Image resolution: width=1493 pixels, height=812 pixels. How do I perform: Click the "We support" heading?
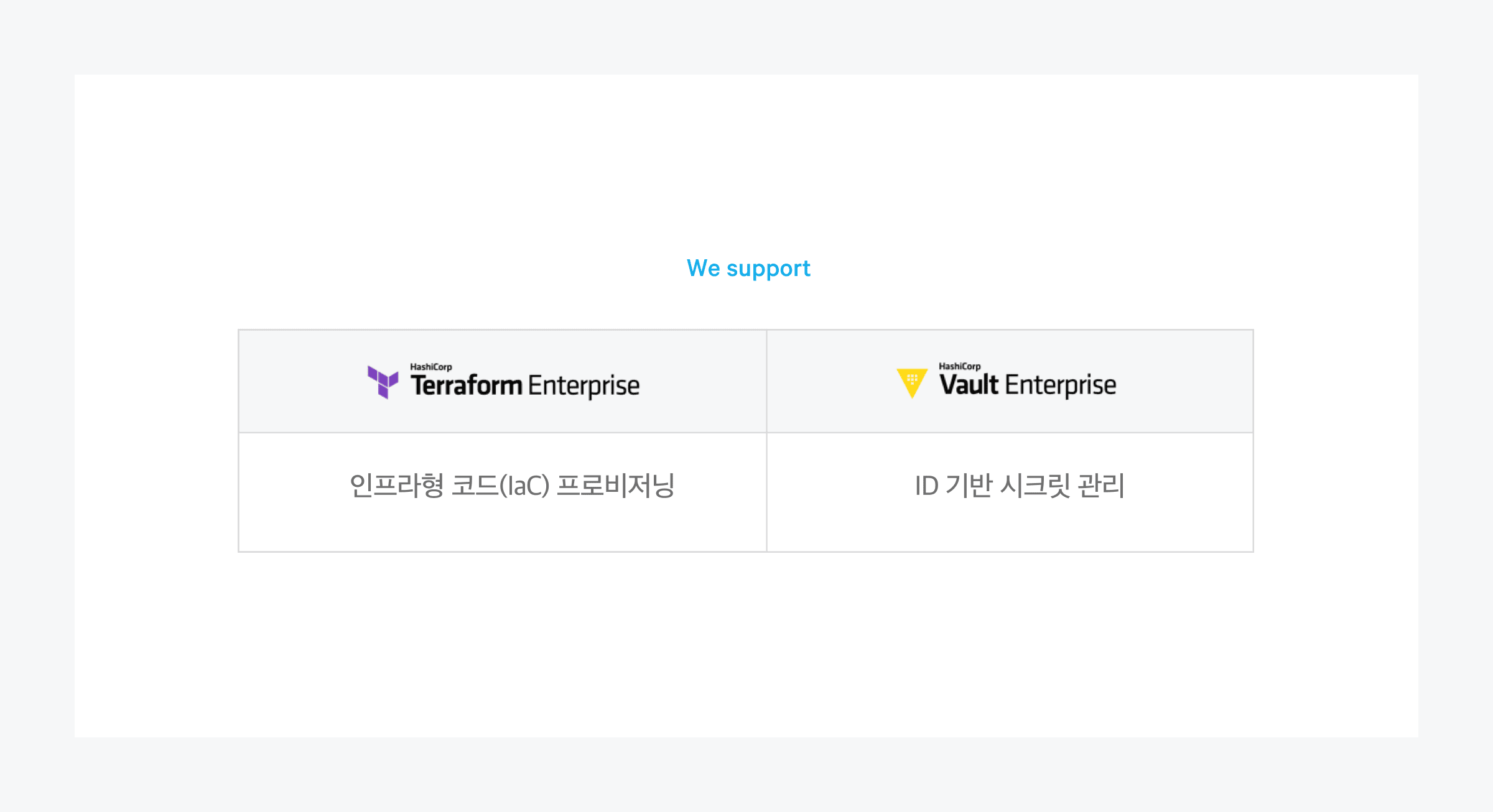click(x=748, y=269)
